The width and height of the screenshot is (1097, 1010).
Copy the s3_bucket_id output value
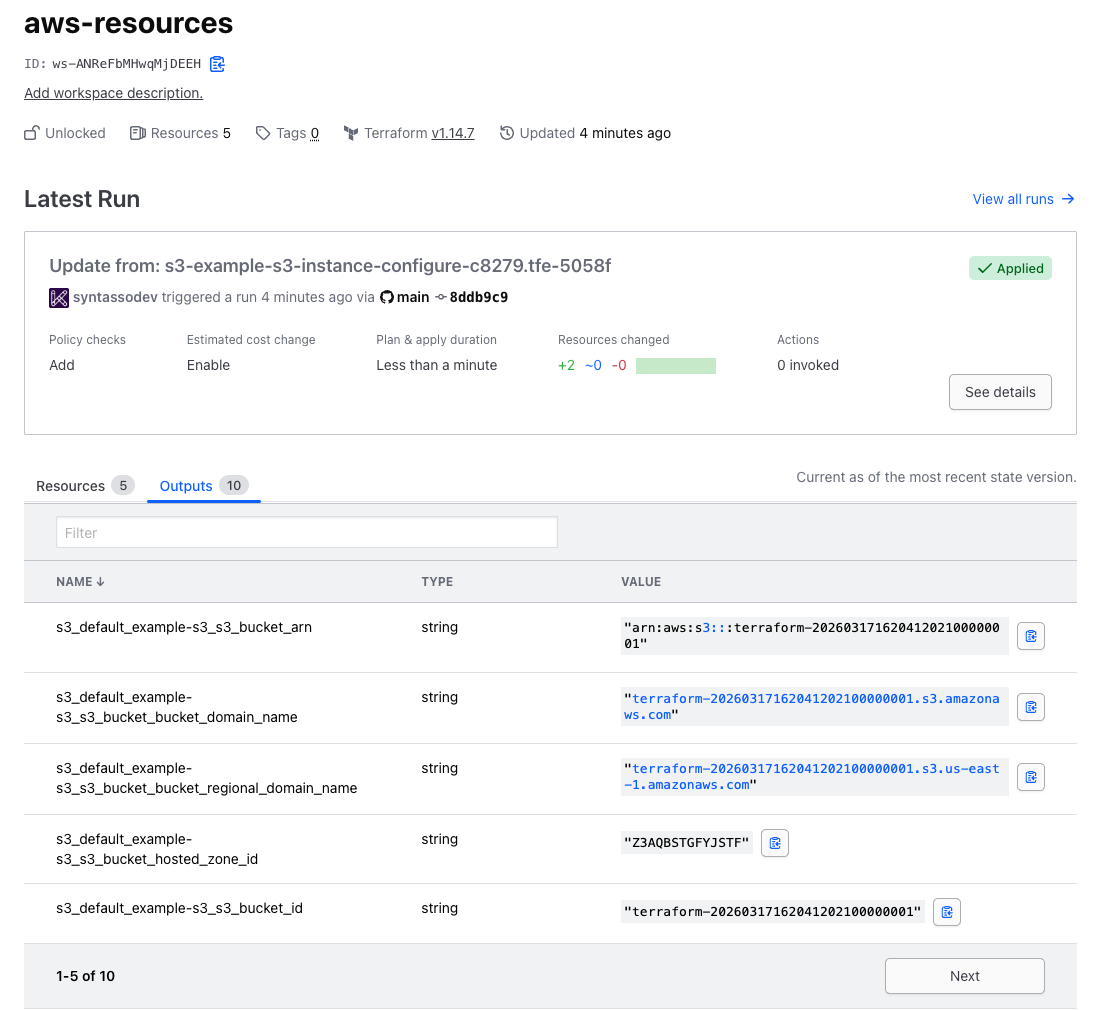click(946, 911)
